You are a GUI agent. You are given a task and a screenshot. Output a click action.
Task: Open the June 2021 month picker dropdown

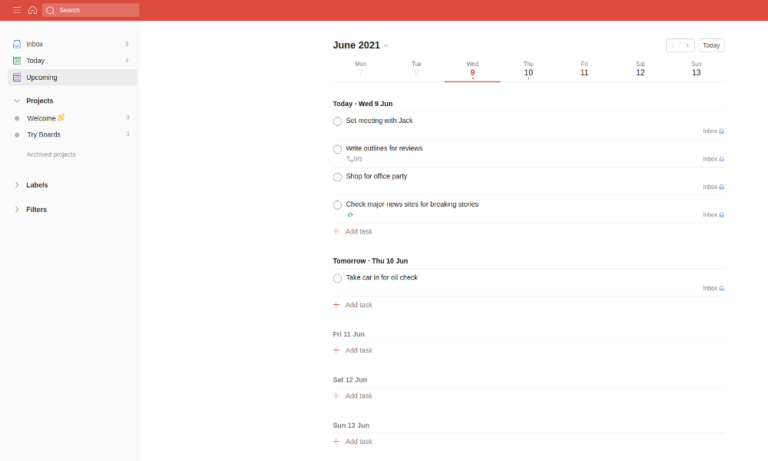(360, 45)
